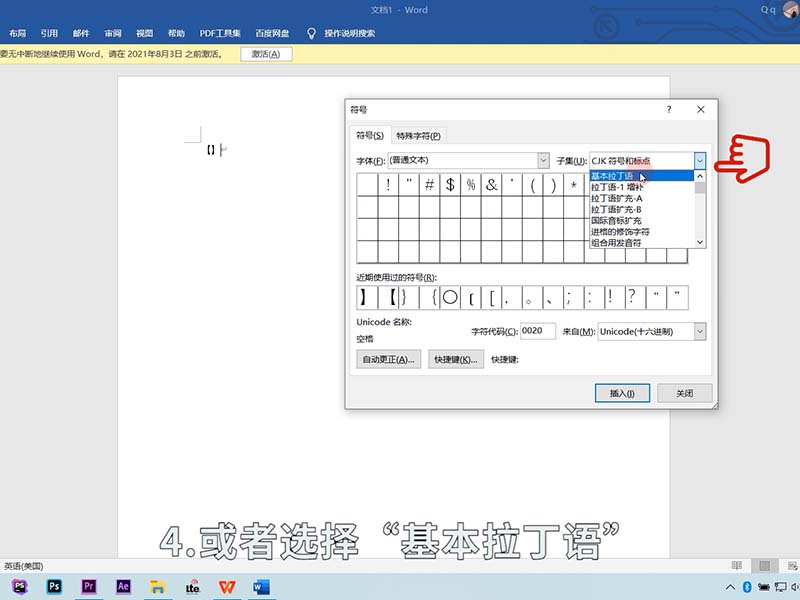The width and height of the screenshot is (800, 600).
Task: Choose 拉丁语扩充-A in the subset list
Action: click(x=642, y=198)
